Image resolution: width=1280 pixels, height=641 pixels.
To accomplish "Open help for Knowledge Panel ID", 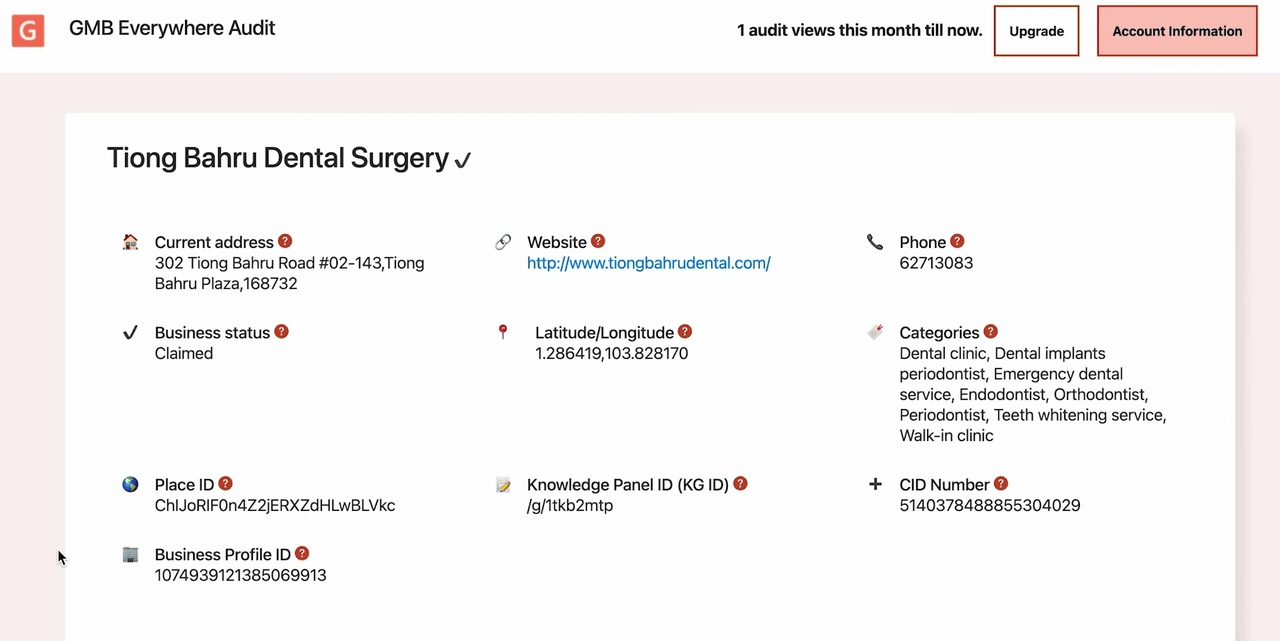I will pyautogui.click(x=741, y=483).
